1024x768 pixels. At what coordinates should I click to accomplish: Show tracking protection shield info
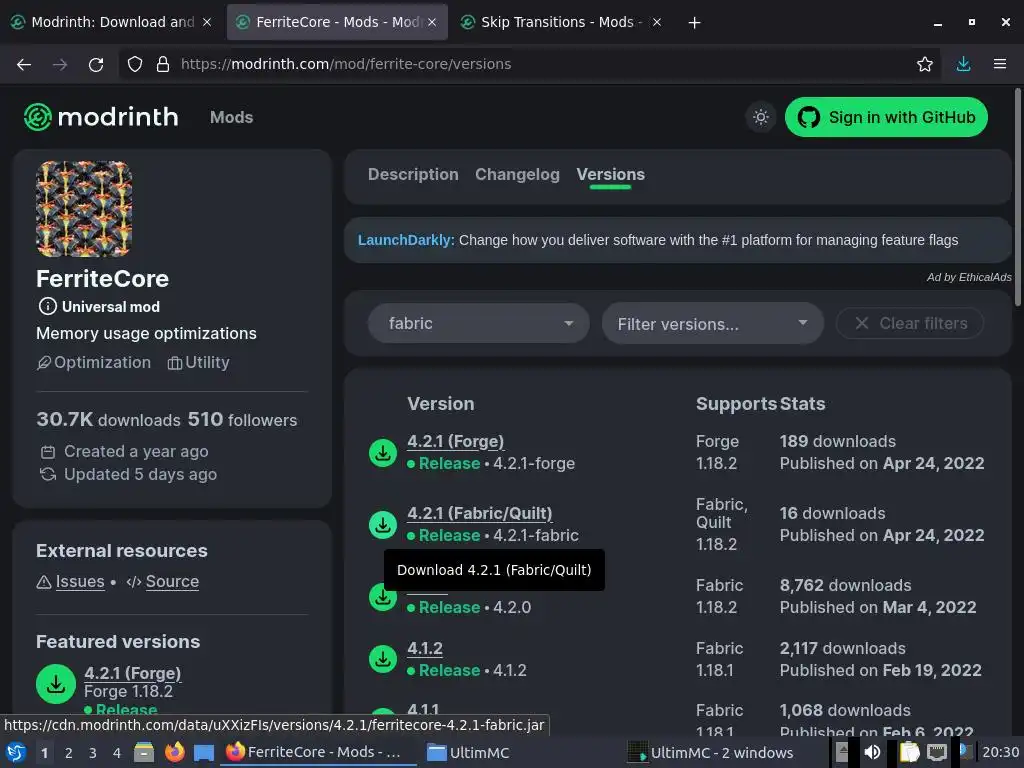[x=135, y=64]
